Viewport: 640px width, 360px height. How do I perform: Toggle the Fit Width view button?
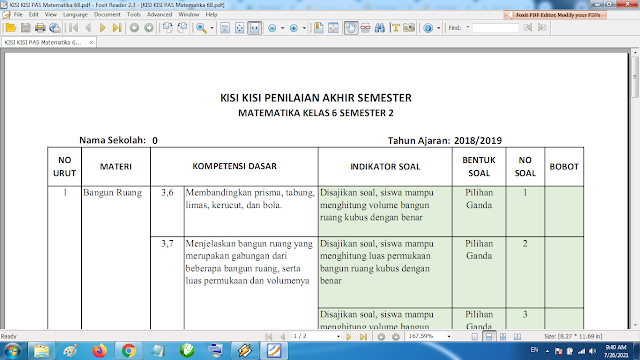[254, 28]
